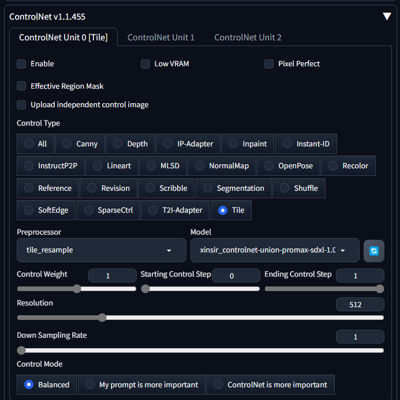Switch to ControlNet Unit 0 [Tile] tab
The width and height of the screenshot is (400, 400).
(63, 37)
